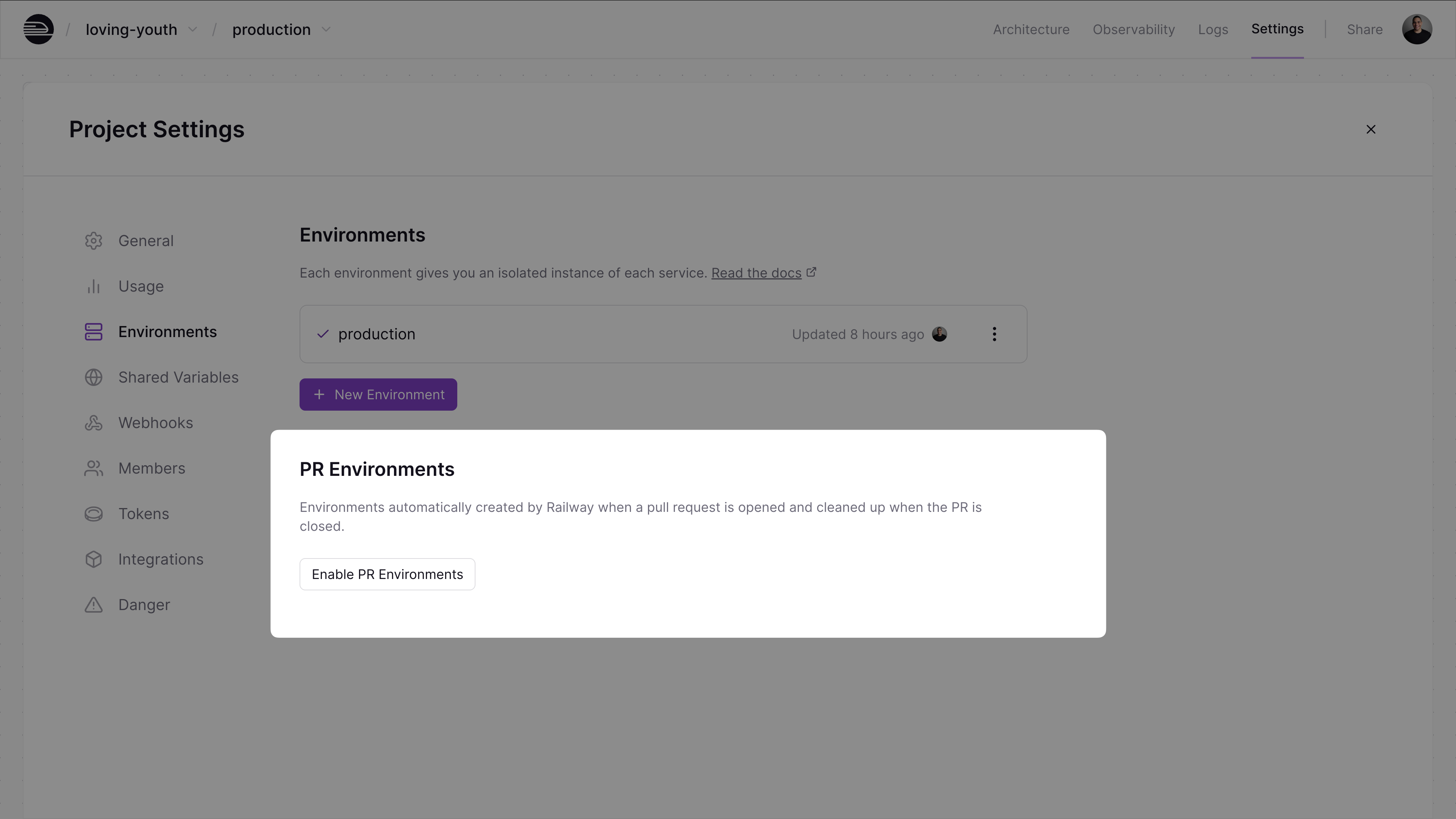Click Enable PR Environments button
Viewport: 1456px width, 819px height.
coord(387,574)
